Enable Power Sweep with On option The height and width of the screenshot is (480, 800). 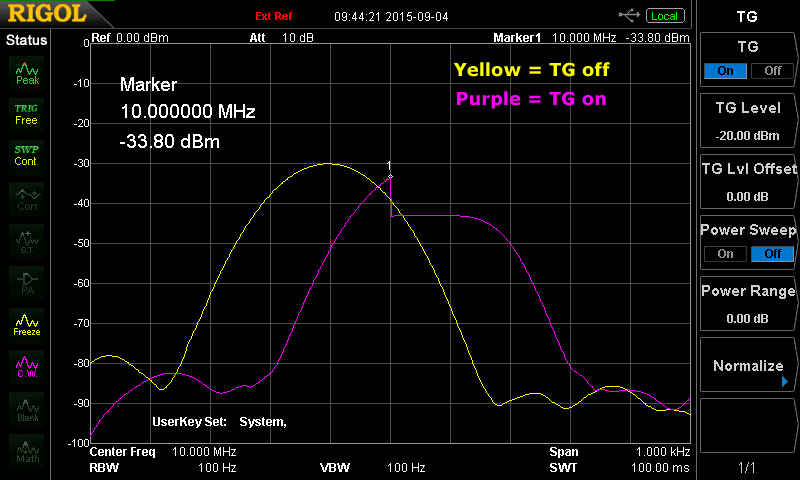[x=726, y=254]
